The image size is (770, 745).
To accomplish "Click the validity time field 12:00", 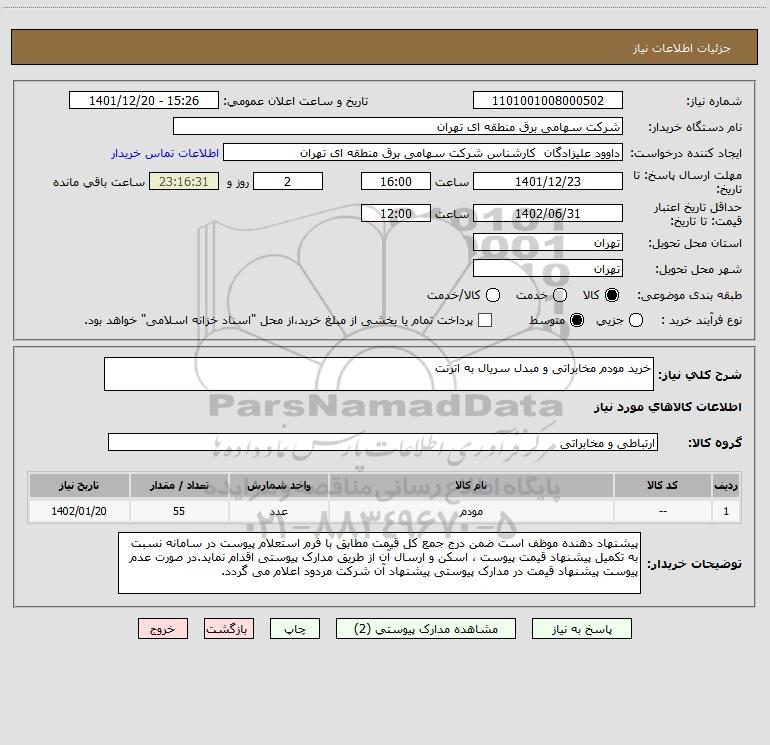I will pos(396,213).
